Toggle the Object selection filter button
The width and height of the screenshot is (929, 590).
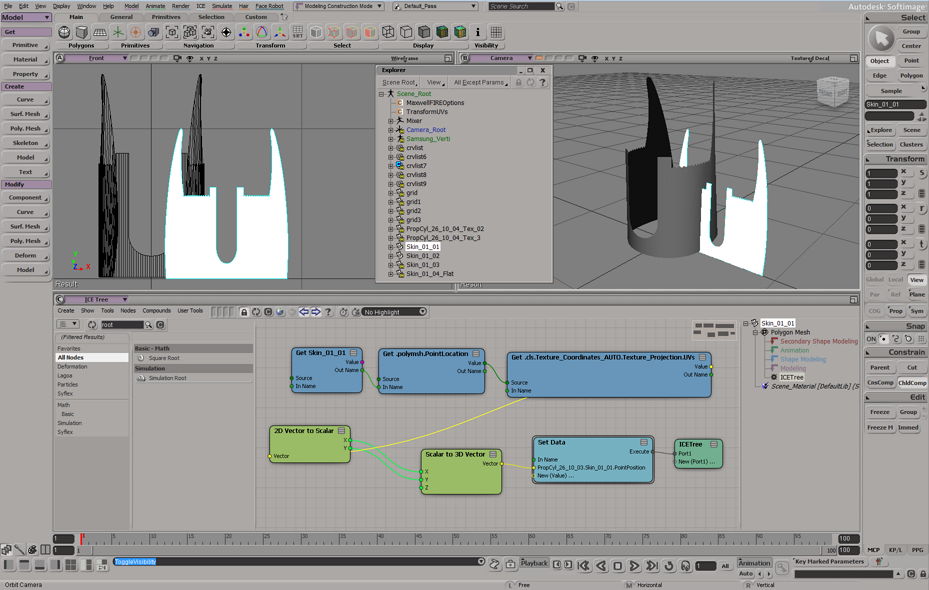879,61
